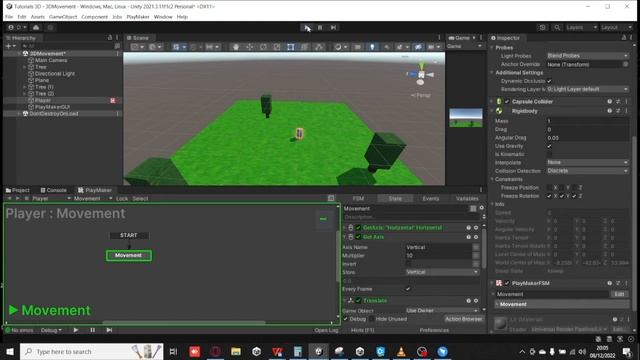Image resolution: width=640 pixels, height=360 pixels.
Task: Open the GameObject menu
Action: 63,17
